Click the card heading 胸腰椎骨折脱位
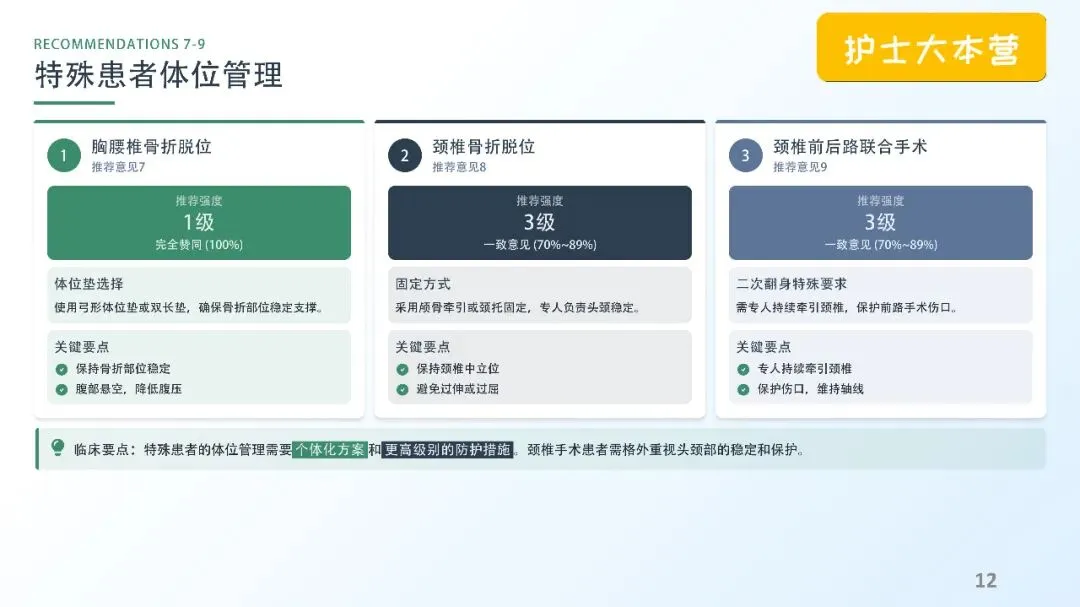This screenshot has height=607, width=1080. [x=152, y=147]
